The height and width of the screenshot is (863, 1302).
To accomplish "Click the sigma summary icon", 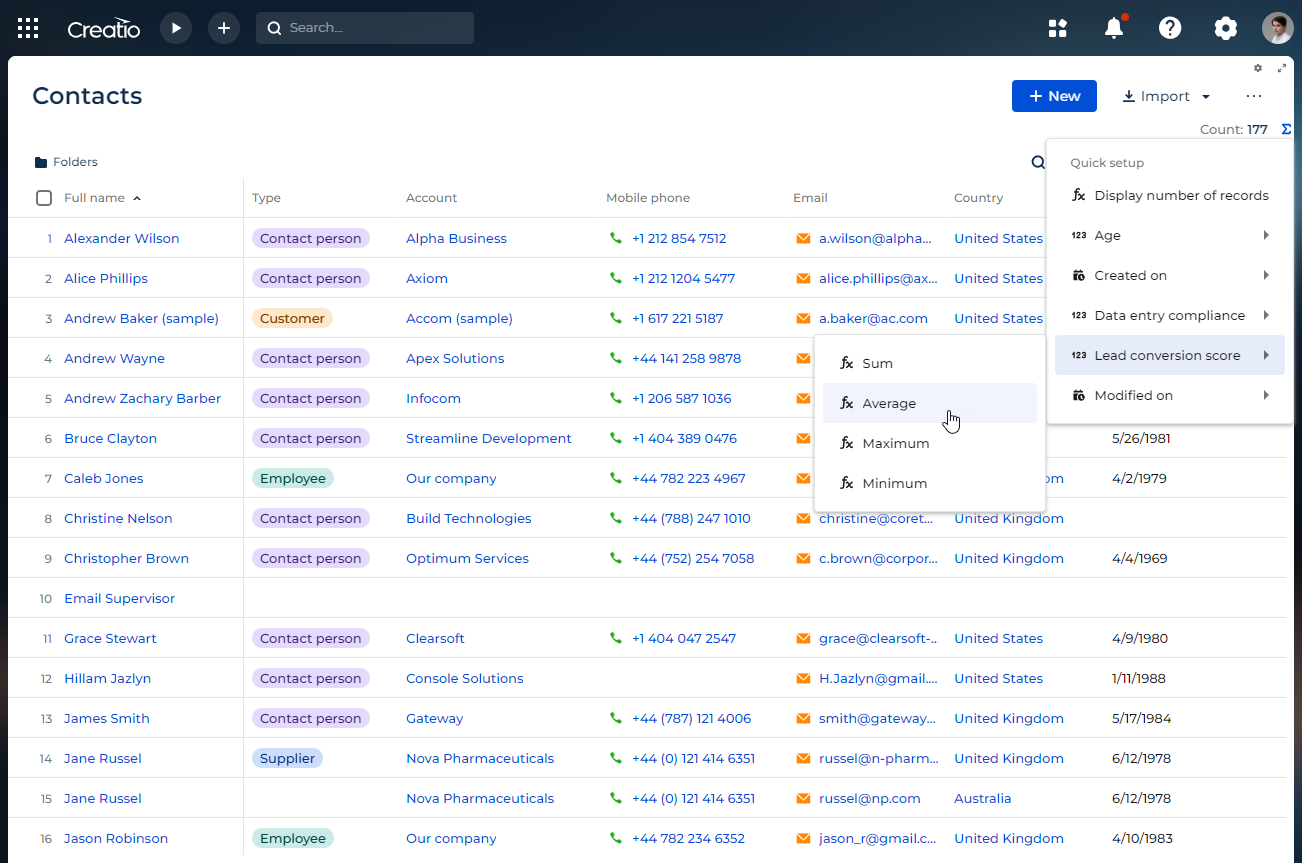I will (1286, 129).
